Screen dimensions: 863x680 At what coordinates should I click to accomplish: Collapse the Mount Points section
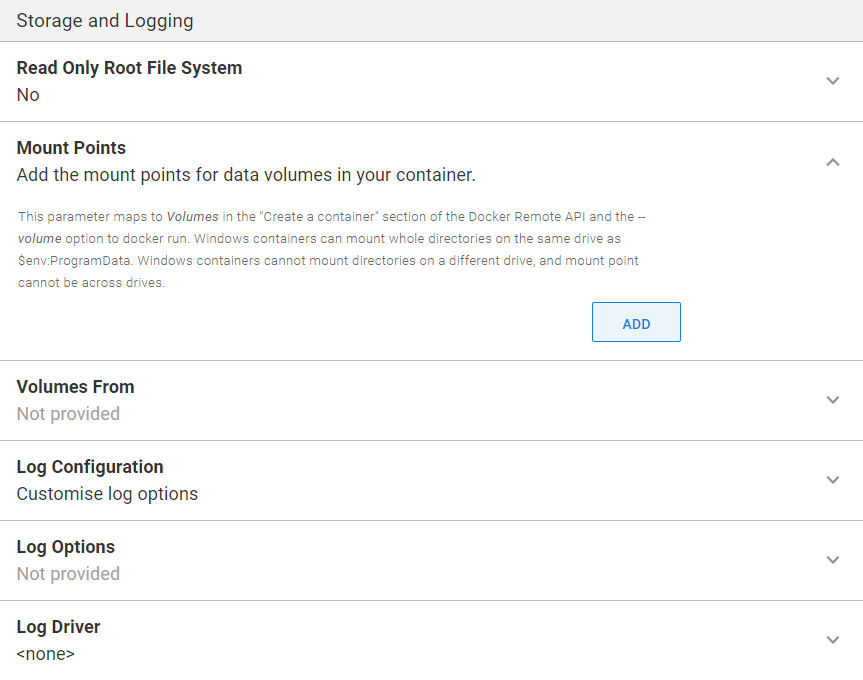(832, 161)
